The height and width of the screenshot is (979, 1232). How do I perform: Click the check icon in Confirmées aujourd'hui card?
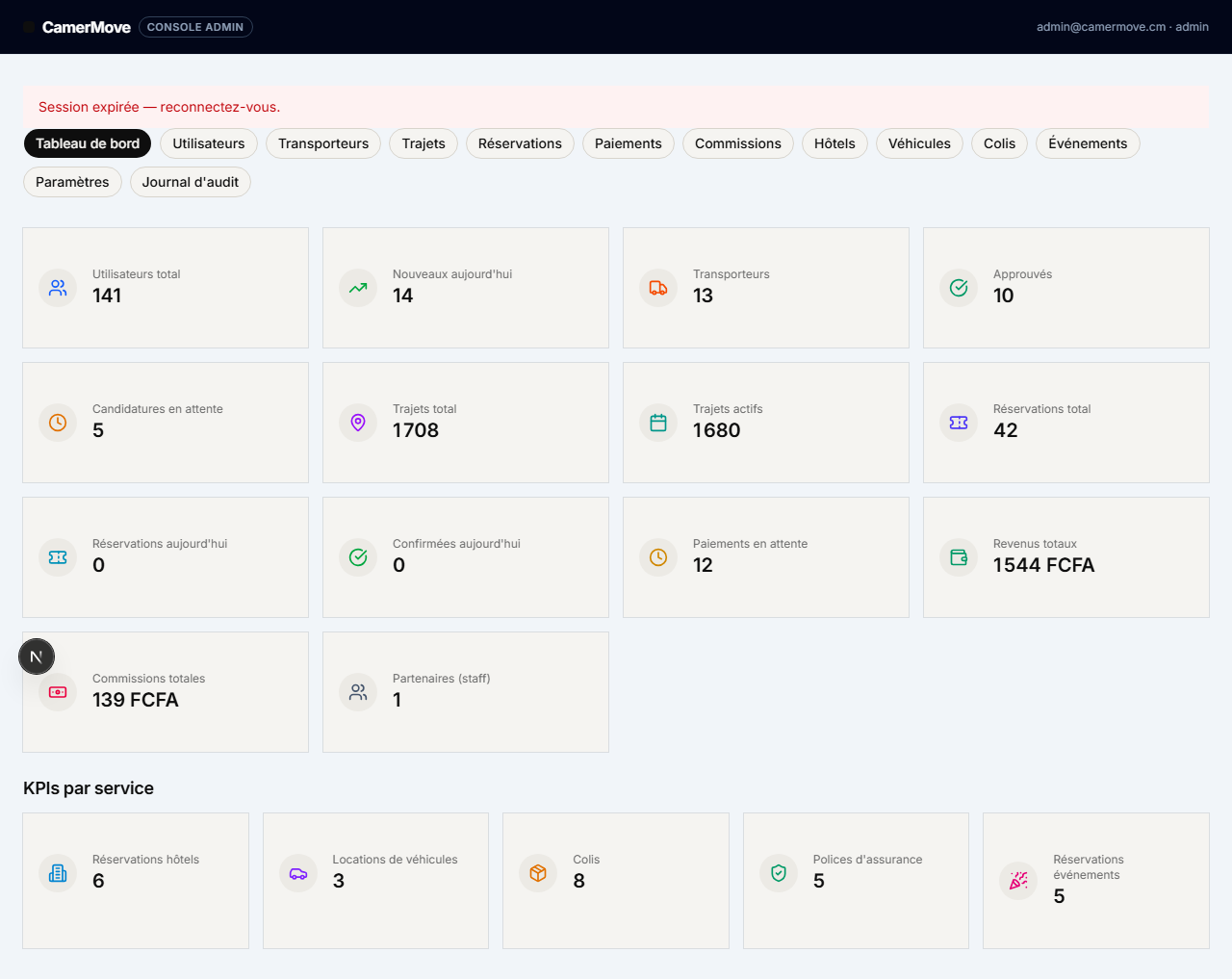tap(358, 557)
